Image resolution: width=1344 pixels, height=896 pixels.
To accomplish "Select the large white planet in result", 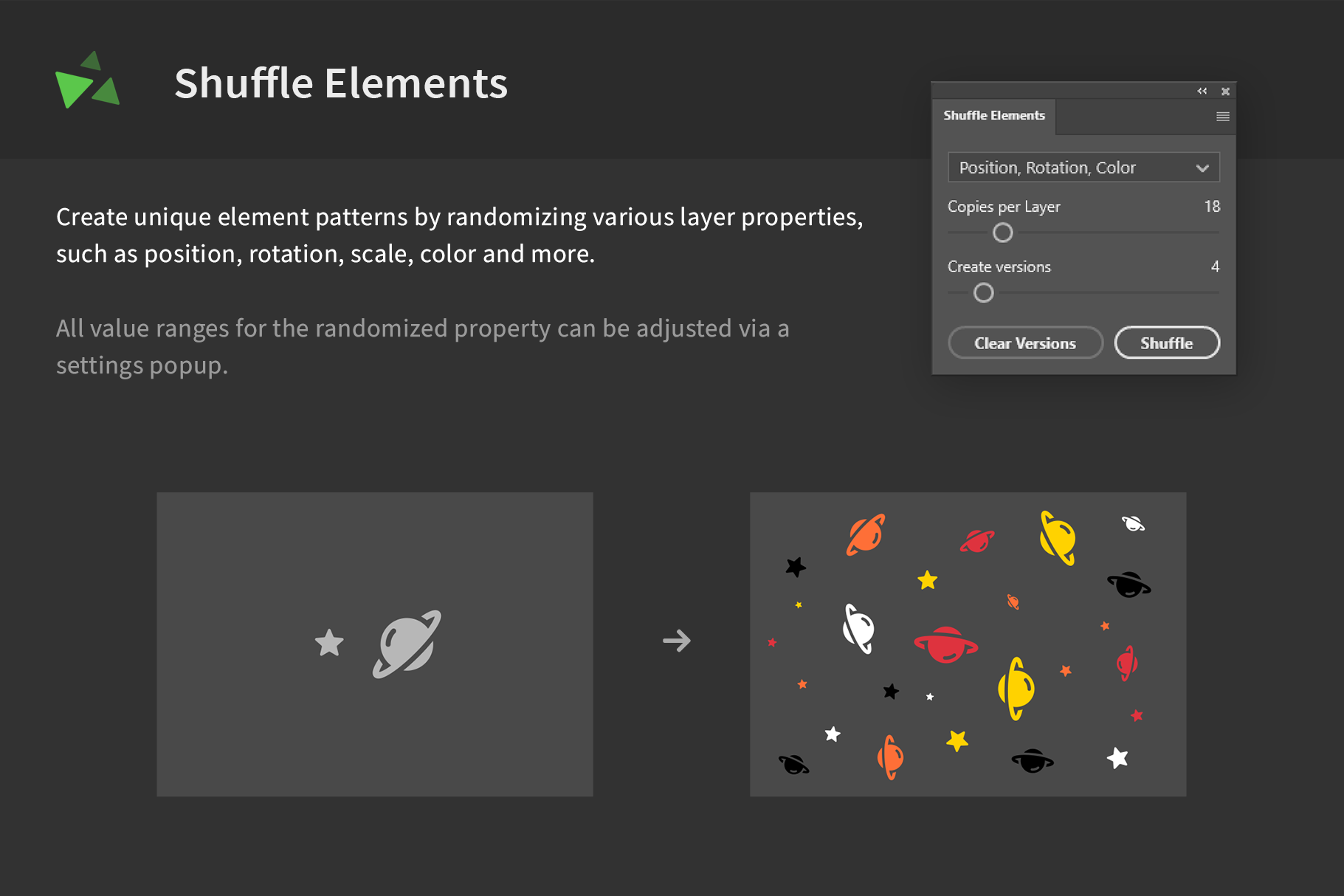I will point(858,629).
